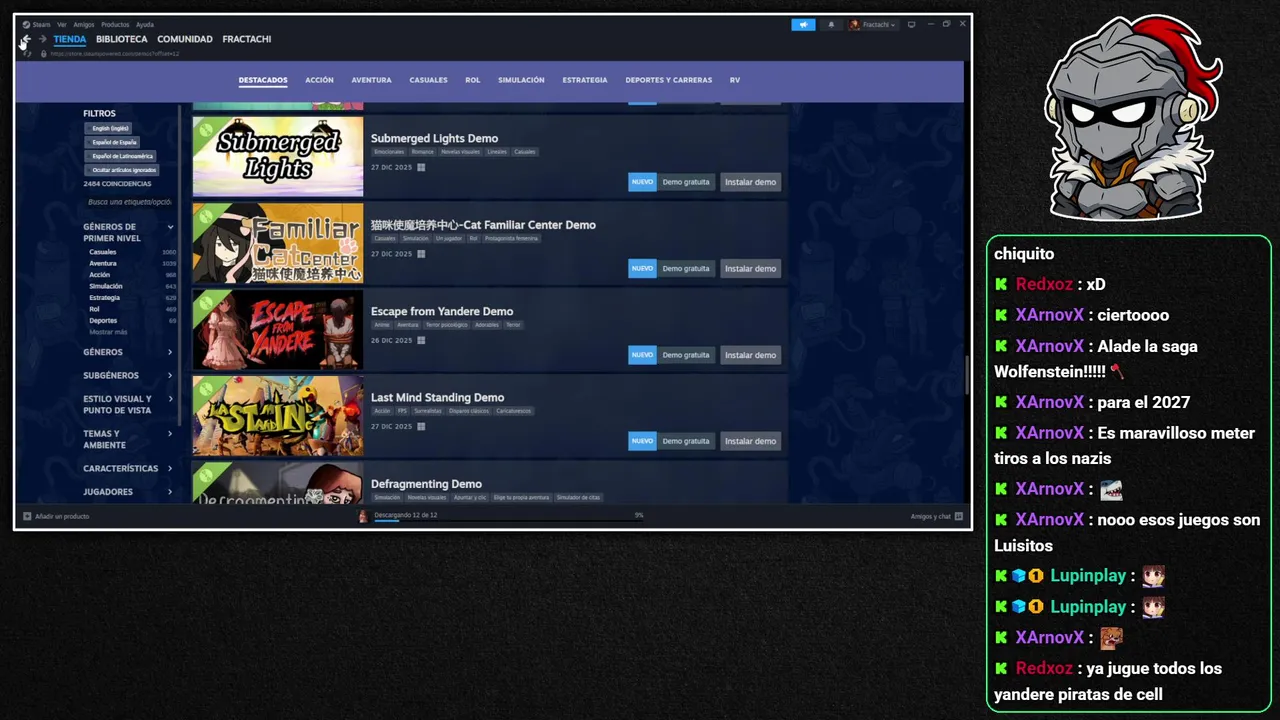Click Mostrar más under genres

[108, 331]
